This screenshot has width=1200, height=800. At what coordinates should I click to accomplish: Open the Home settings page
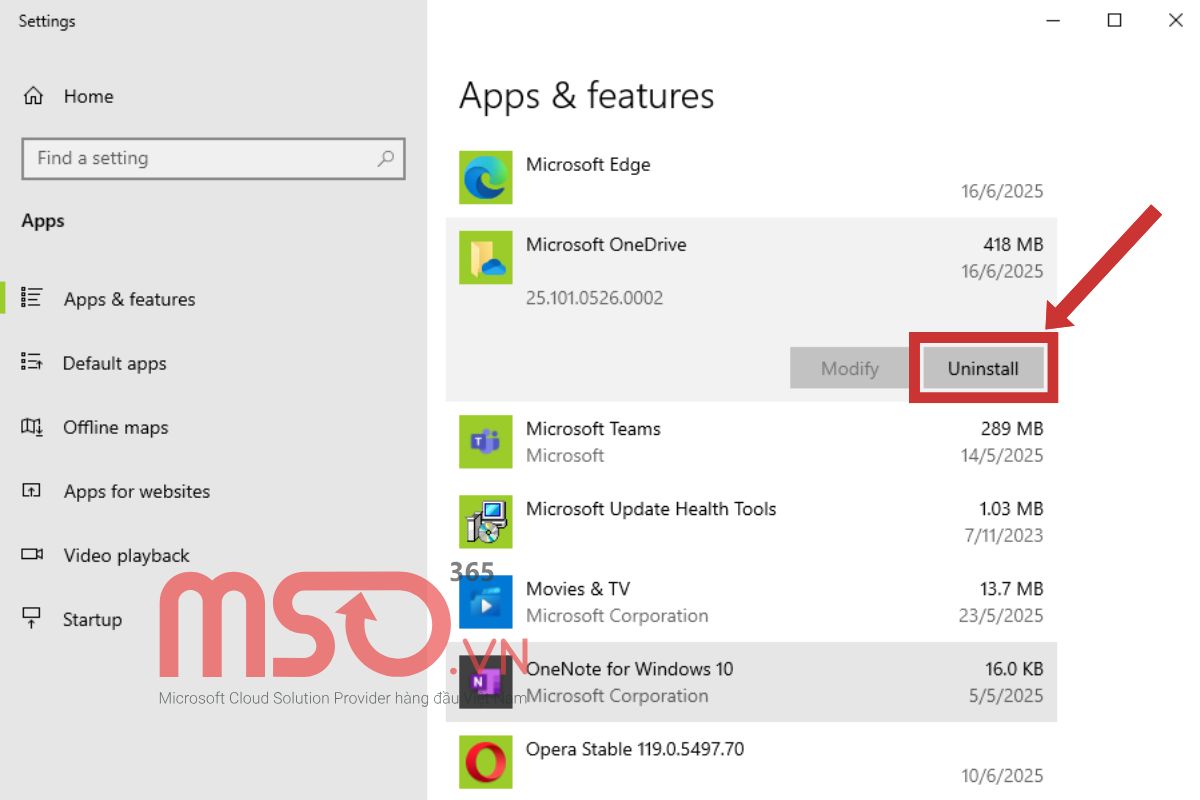(x=88, y=96)
